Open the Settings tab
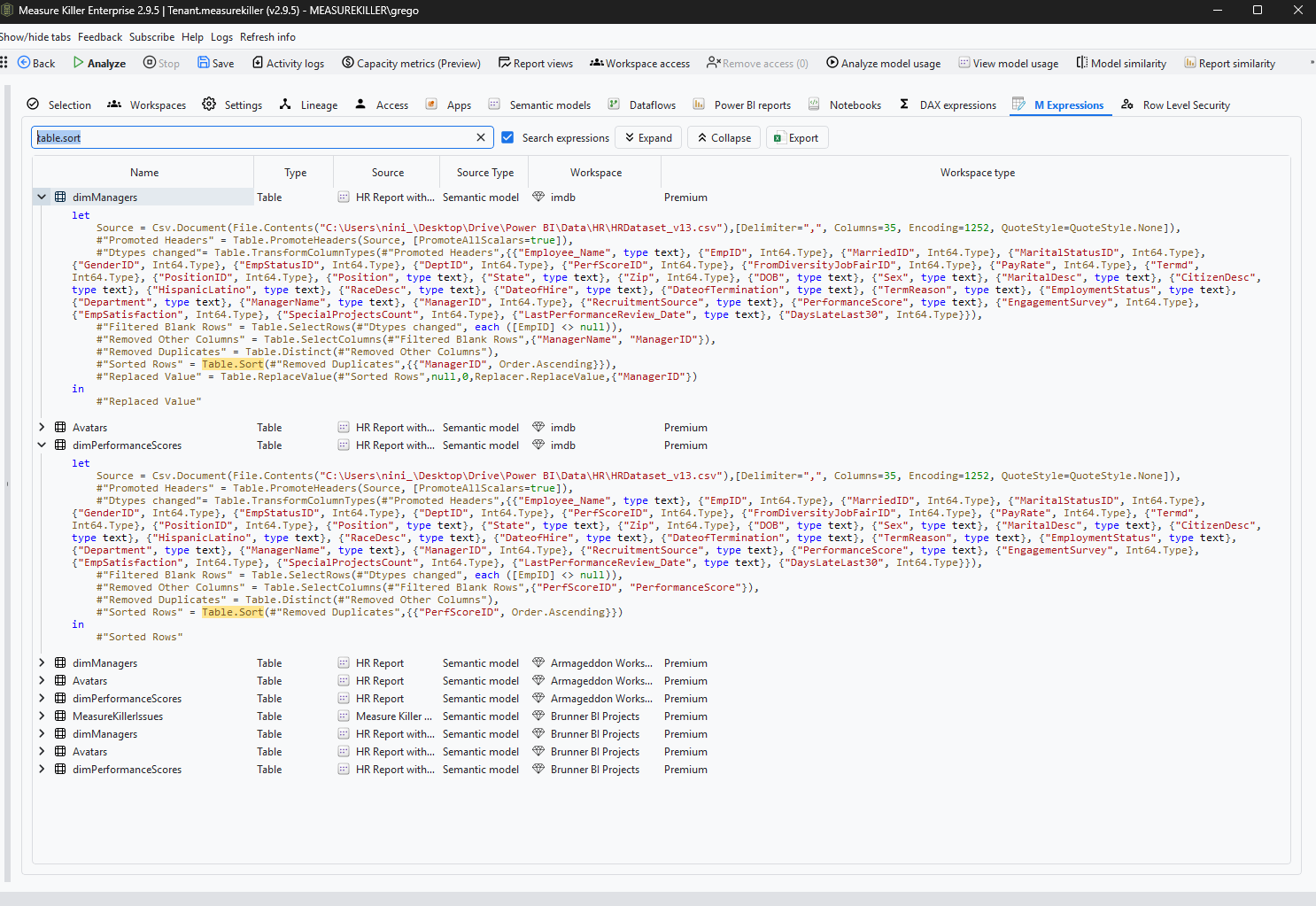Screen dimensions: 1316x906 coord(232,105)
